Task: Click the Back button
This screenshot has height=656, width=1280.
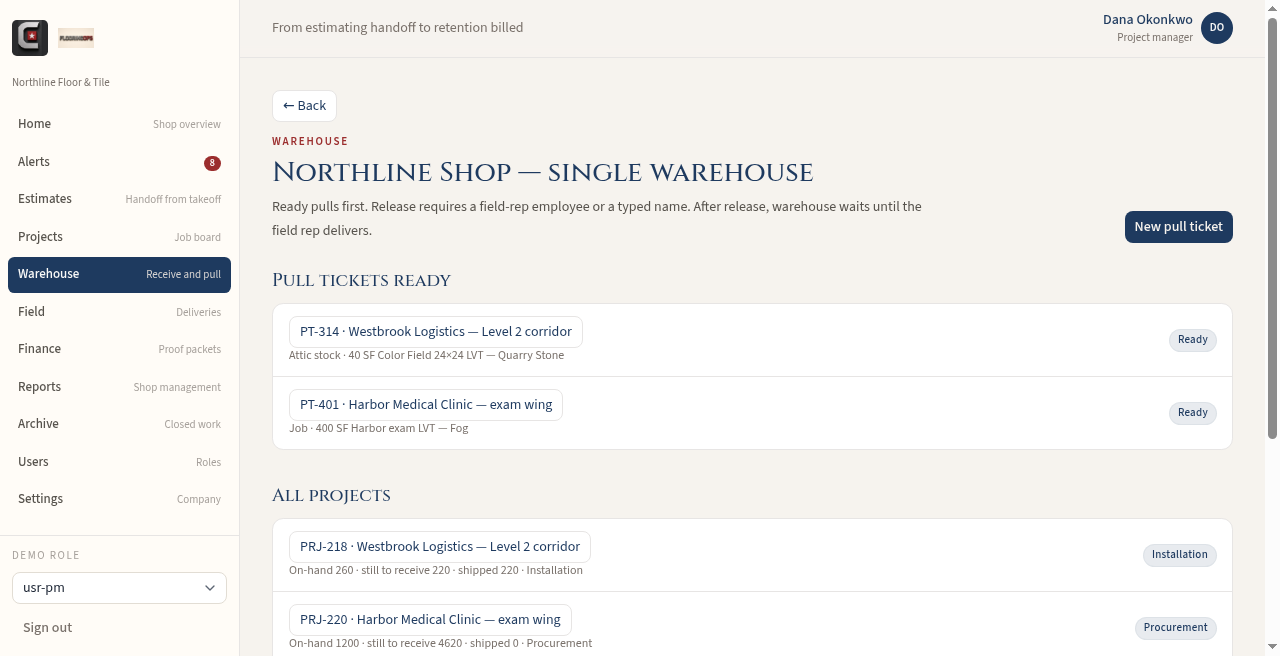Action: pos(304,106)
